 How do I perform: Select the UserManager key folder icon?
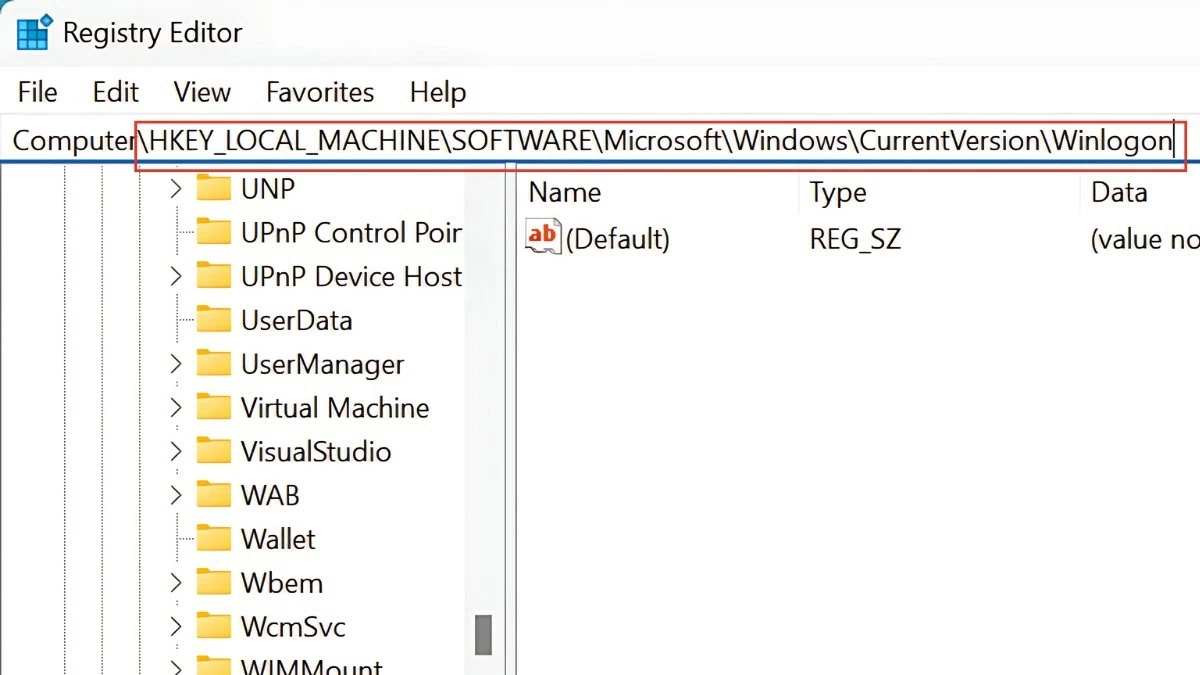[x=215, y=364]
